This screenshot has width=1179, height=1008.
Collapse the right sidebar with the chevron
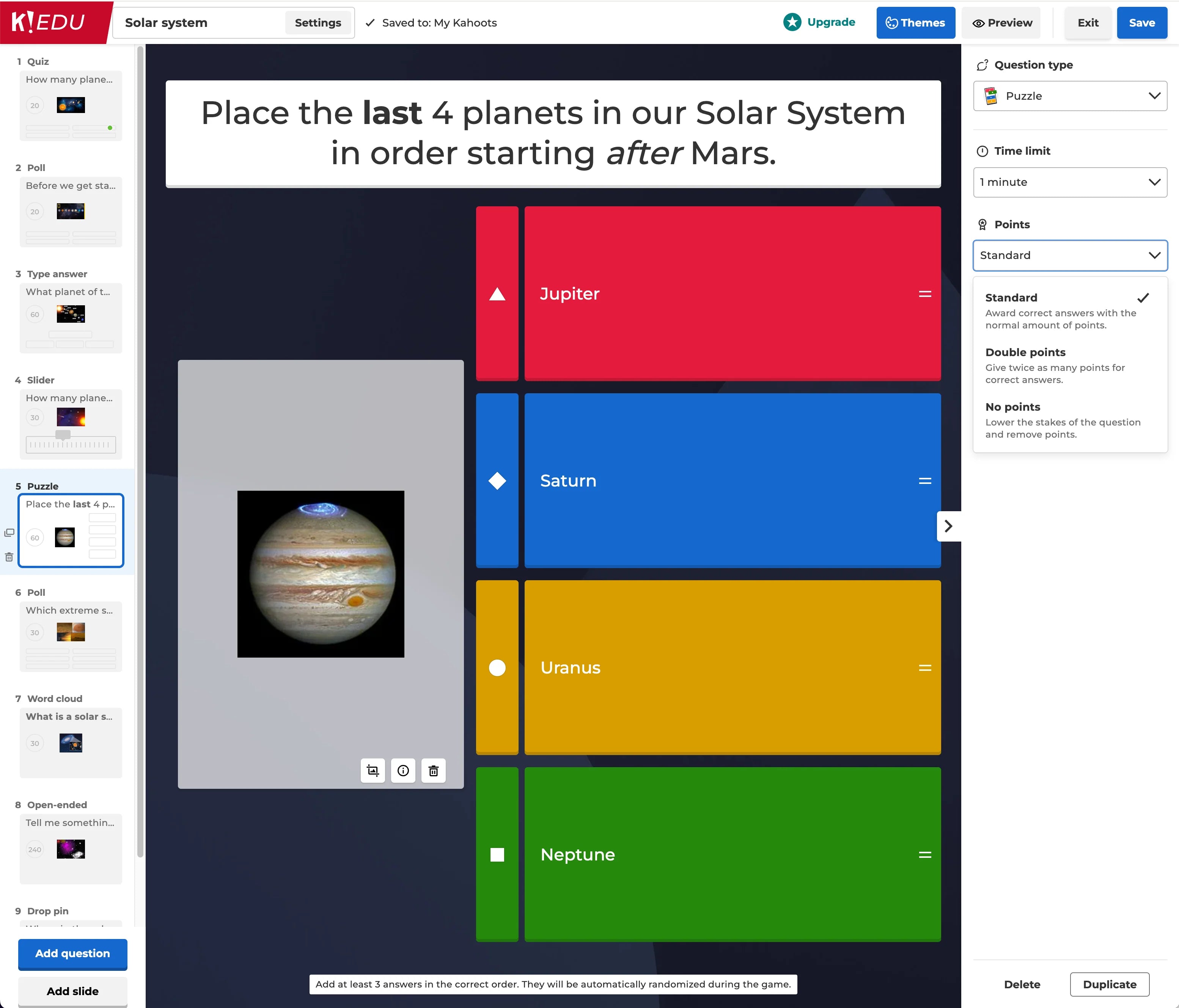click(948, 526)
